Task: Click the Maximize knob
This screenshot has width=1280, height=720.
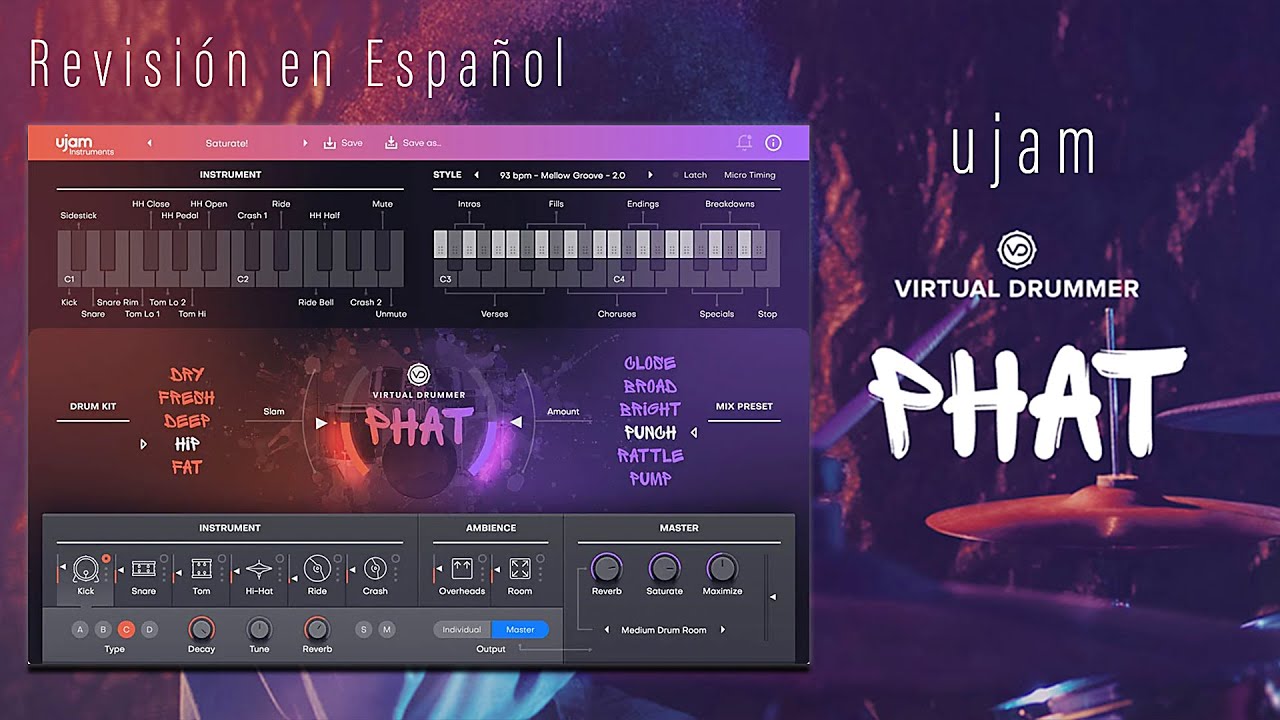Action: coord(722,569)
